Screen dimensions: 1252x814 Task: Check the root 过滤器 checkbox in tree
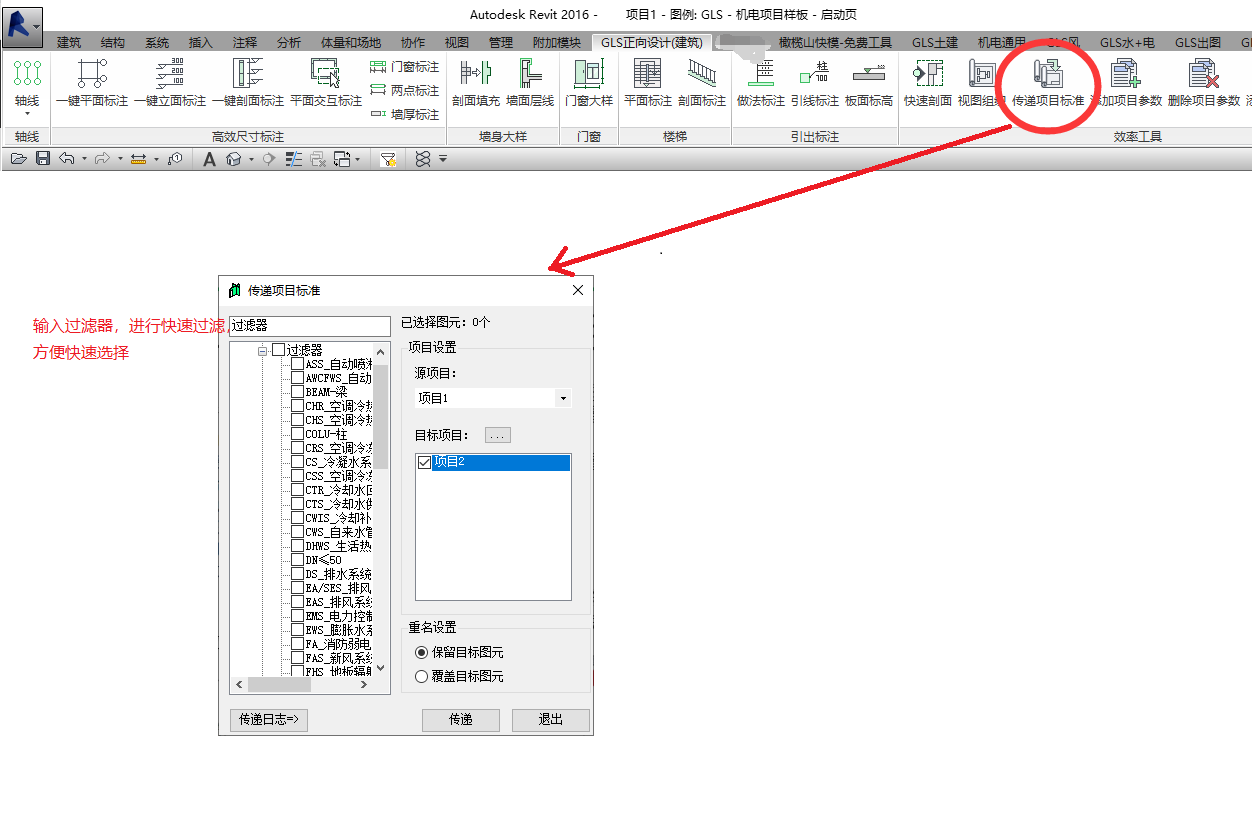[x=279, y=350]
